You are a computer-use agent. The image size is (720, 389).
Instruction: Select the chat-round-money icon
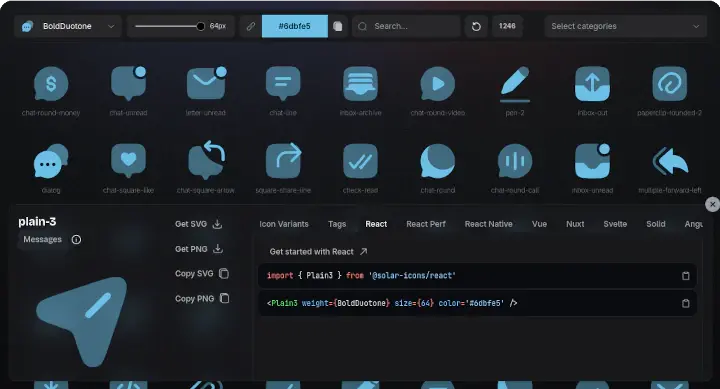pos(51,84)
